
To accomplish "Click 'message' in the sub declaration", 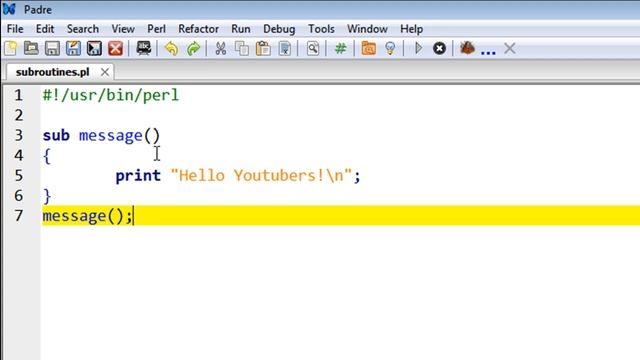I will [111, 136].
